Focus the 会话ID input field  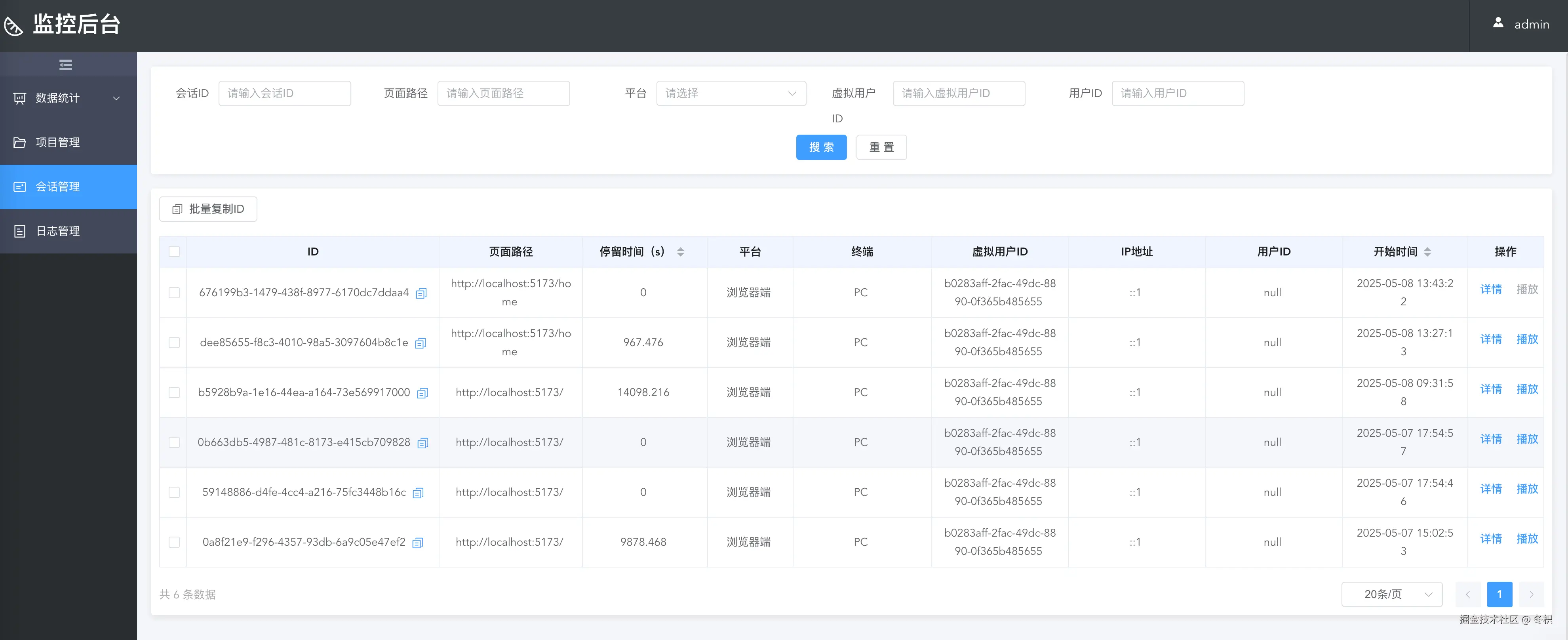click(x=284, y=93)
